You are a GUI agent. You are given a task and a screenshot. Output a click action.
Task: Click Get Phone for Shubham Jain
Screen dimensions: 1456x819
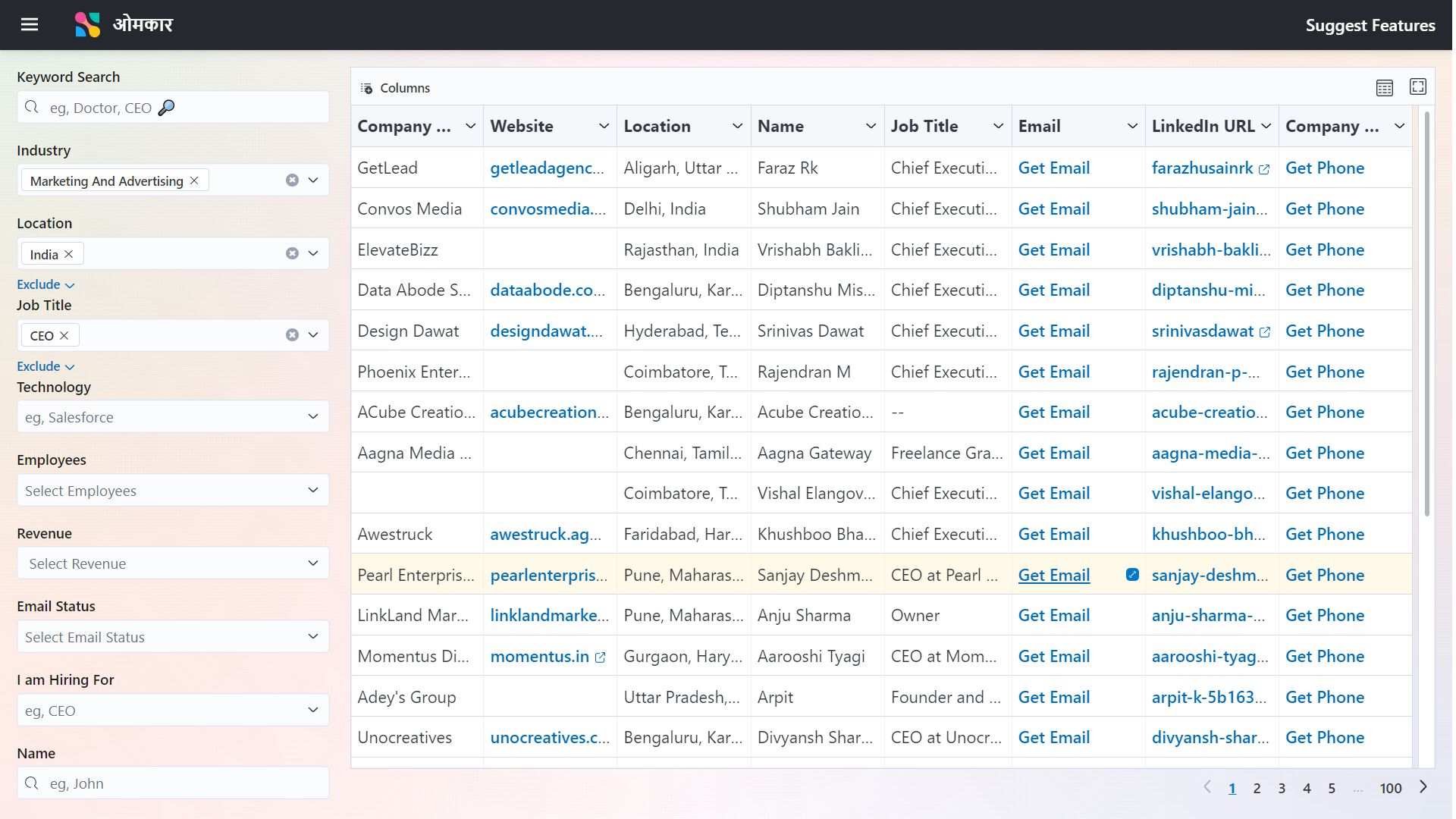click(x=1324, y=209)
